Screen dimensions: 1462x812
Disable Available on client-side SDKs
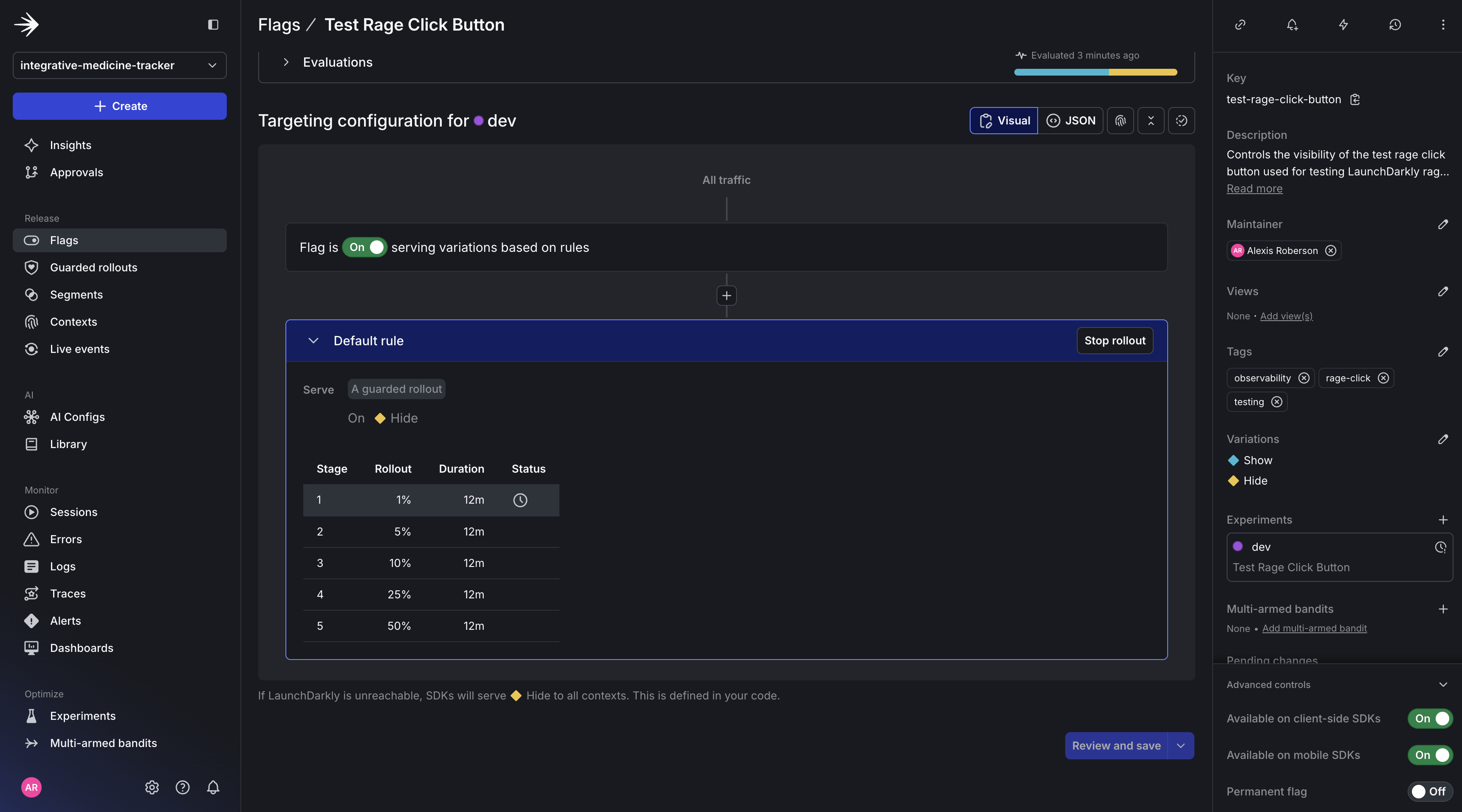[x=1430, y=719]
